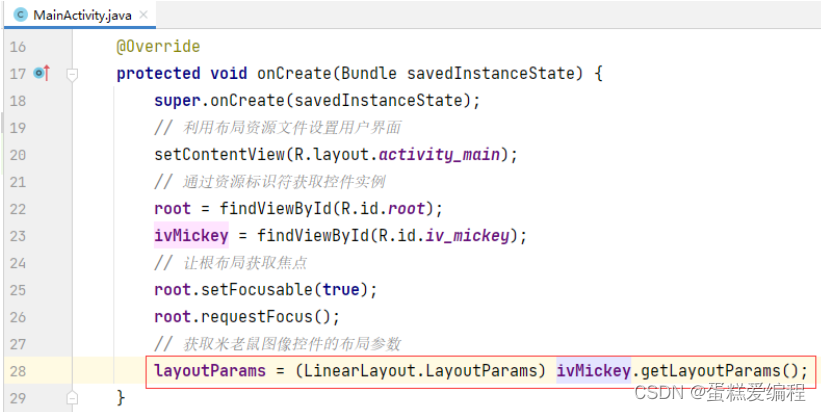Click the 'super' keyword on line 18
This screenshot has height=412, width=821.
(177, 101)
